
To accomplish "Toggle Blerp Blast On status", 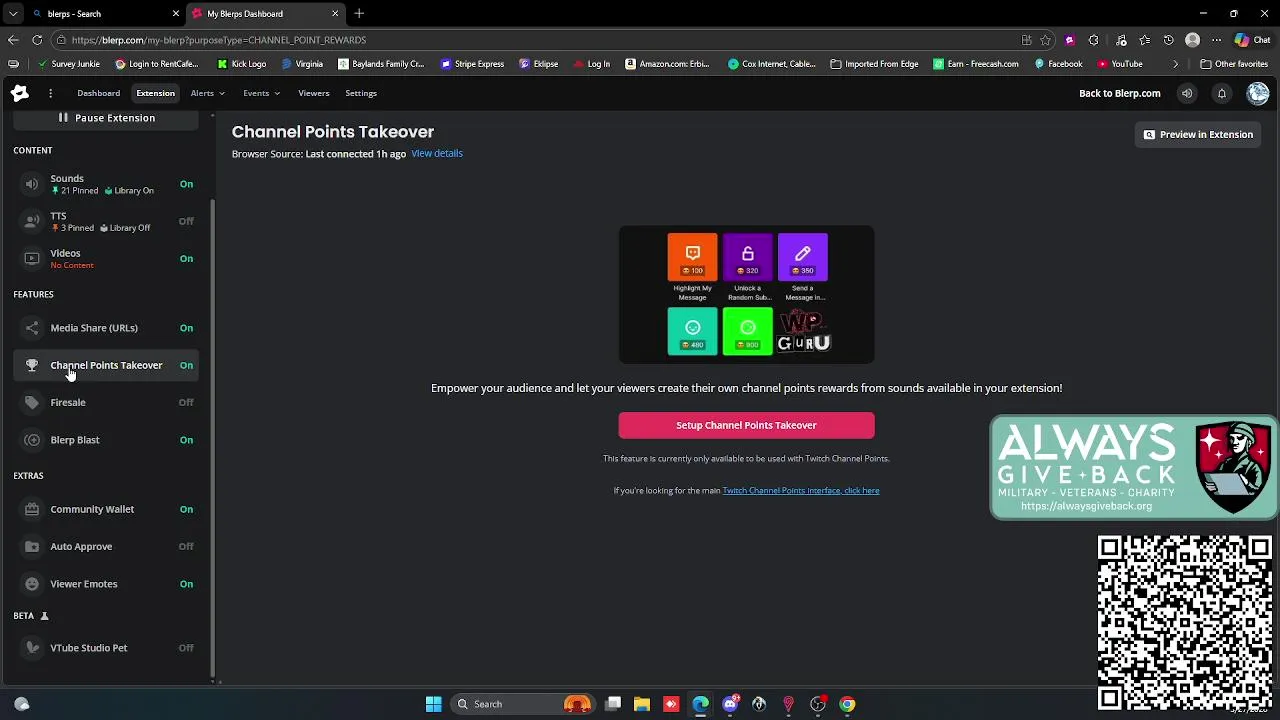I will 186,440.
